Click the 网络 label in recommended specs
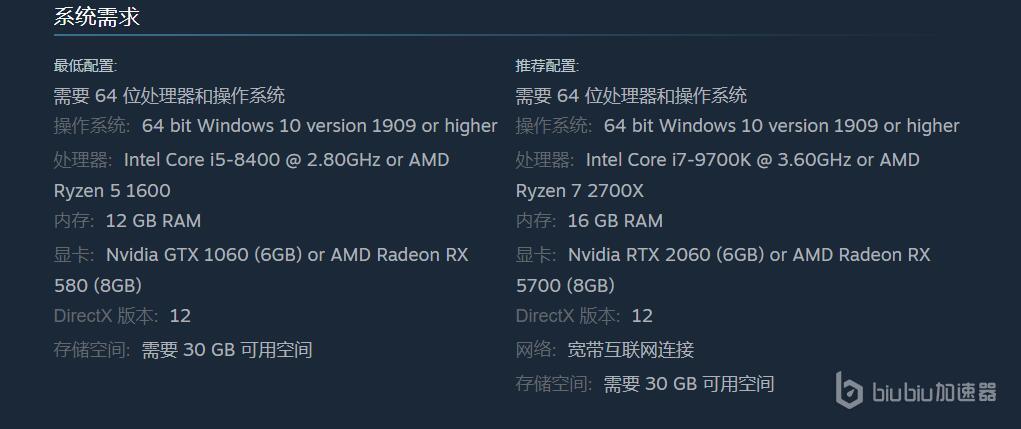This screenshot has height=429, width=1021. (x=536, y=350)
